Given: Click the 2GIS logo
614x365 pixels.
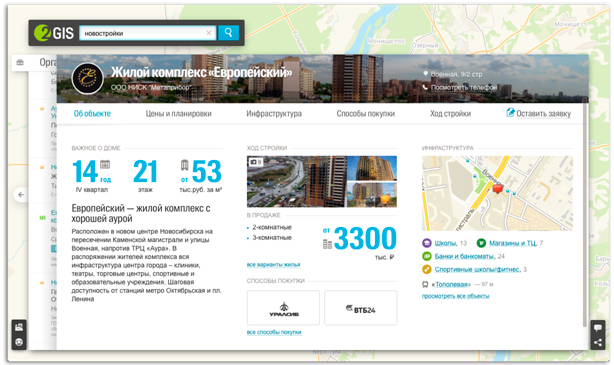Looking at the screenshot, I should [x=54, y=33].
